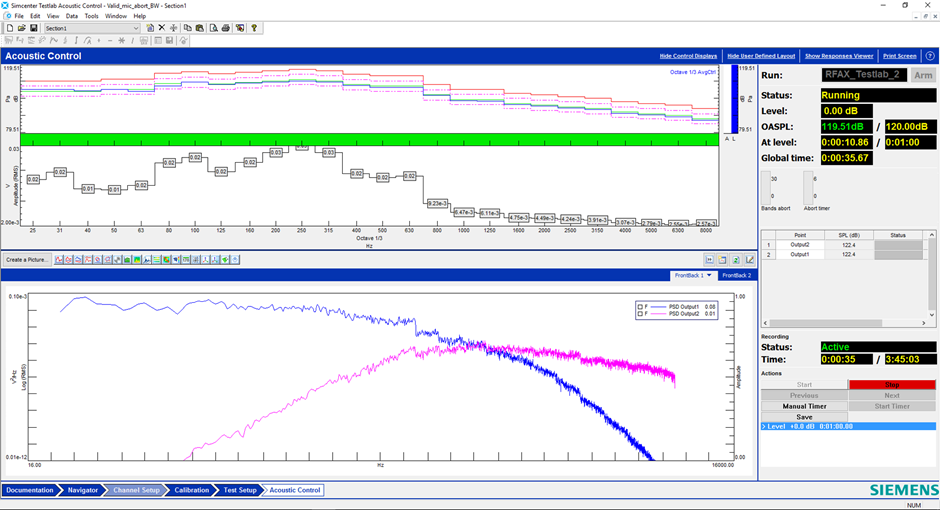
Task: Click the Paste clipboard icon
Action: click(x=200, y=28)
